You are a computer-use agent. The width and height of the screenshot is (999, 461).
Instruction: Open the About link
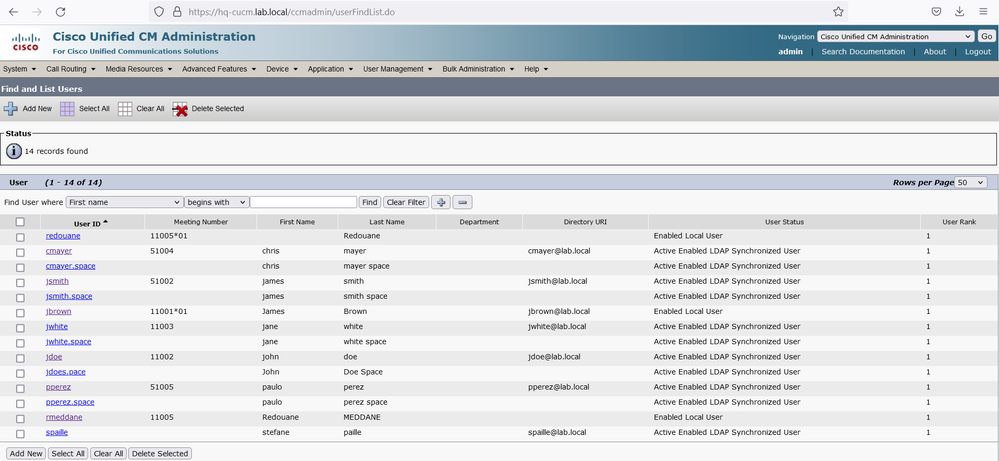tap(935, 52)
